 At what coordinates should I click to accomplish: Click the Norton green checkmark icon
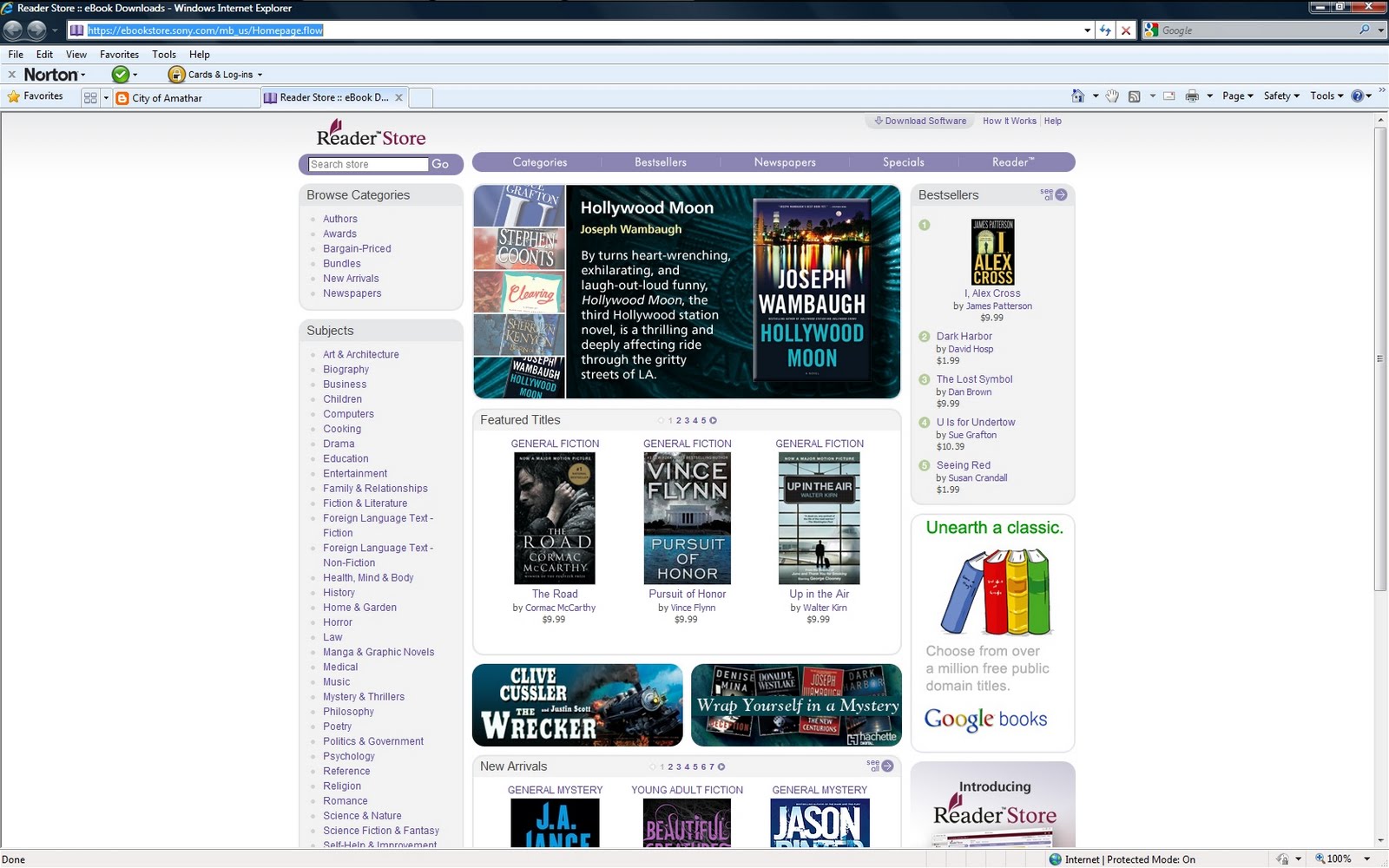click(121, 75)
